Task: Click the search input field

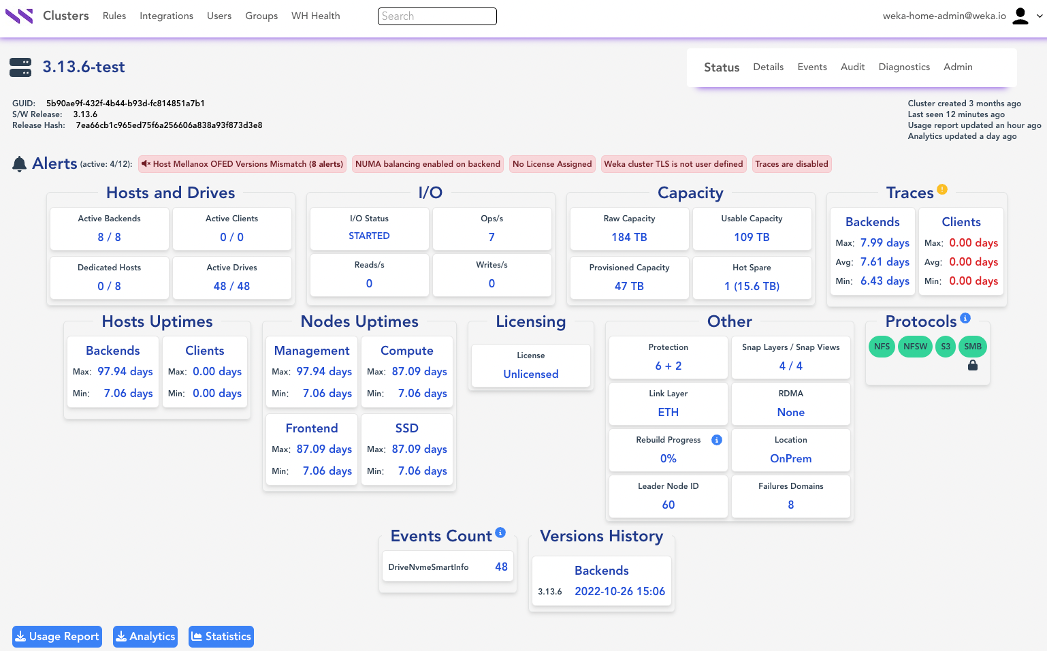Action: pos(437,16)
